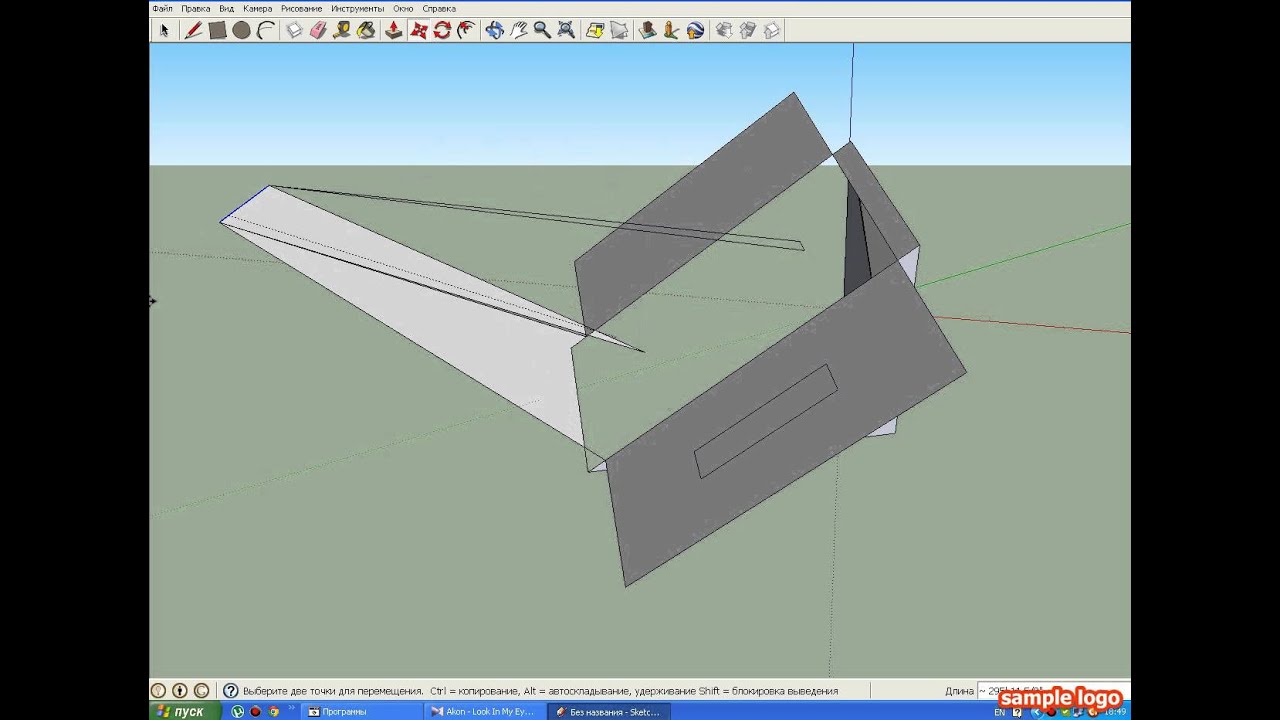Pick the pink Eraser tool
The image size is (1280, 720).
point(318,30)
